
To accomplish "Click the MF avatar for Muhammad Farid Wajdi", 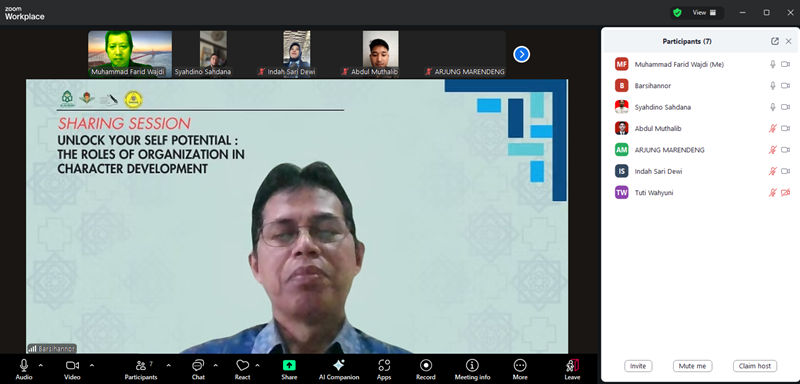I will [x=621, y=64].
